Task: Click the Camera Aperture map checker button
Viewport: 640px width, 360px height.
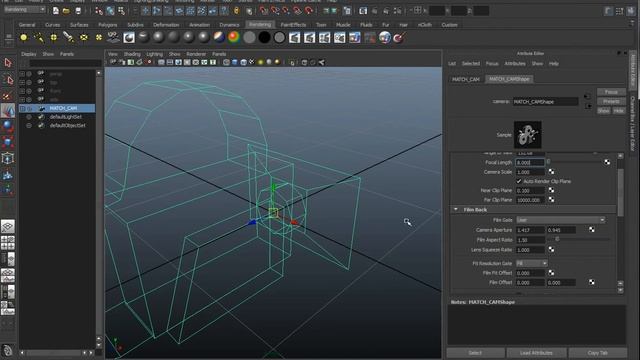Action: [591, 230]
